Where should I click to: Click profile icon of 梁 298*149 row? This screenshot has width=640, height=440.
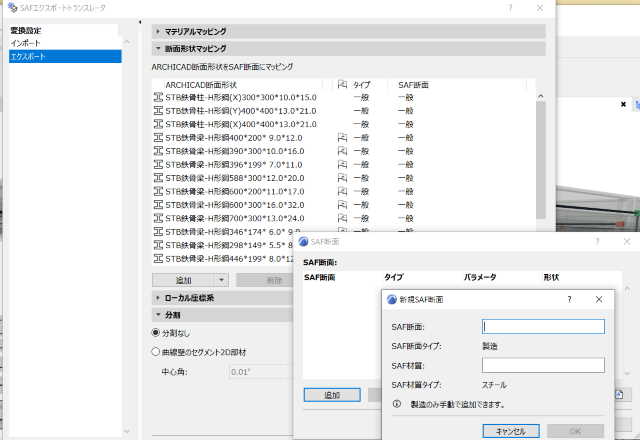(x=158, y=245)
